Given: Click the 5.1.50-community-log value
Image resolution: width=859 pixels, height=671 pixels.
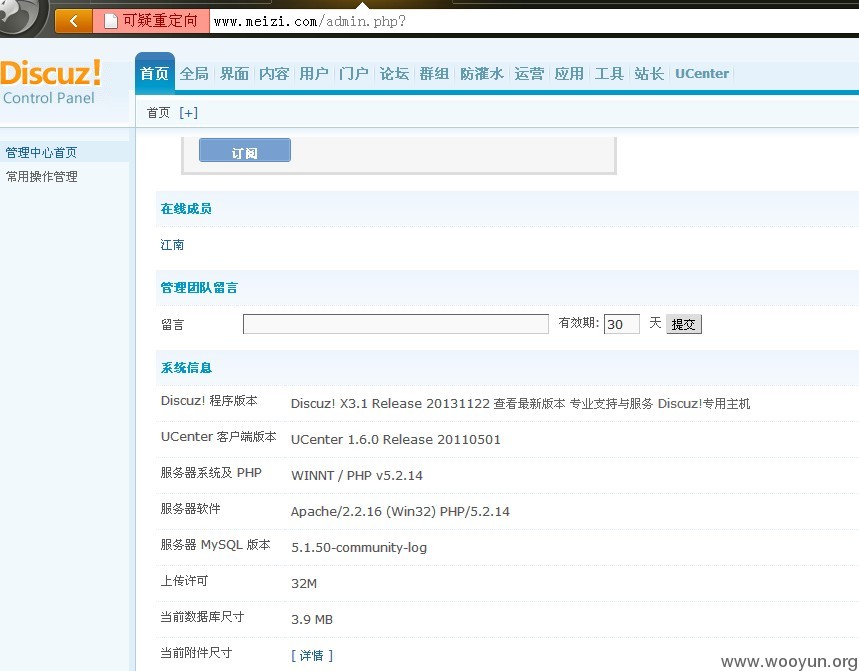Looking at the screenshot, I should pos(359,547).
